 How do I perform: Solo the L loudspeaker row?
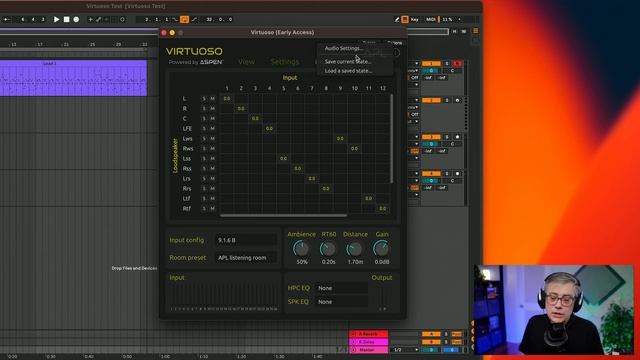[x=204, y=99]
